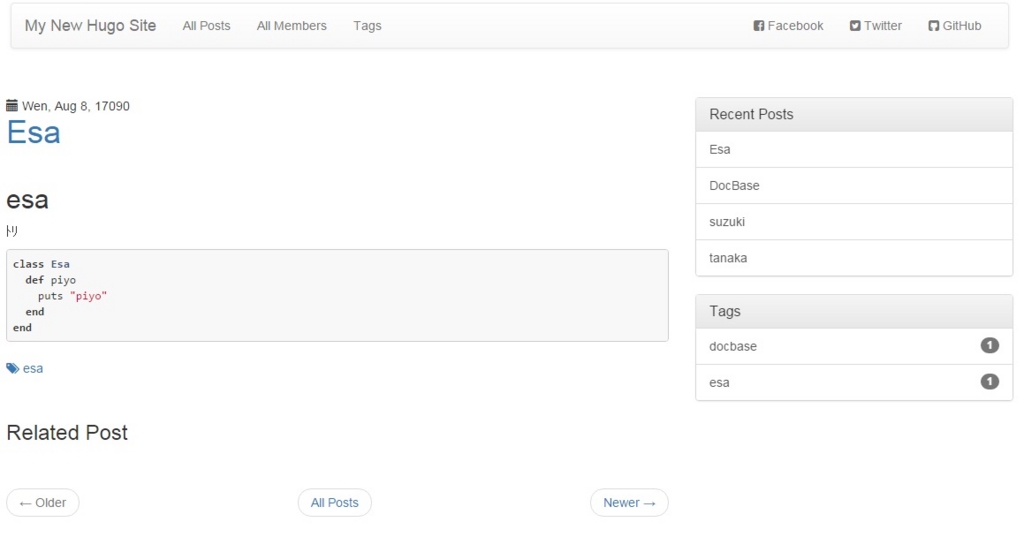Go to the Newer post
This screenshot has height=537, width=1024.
click(x=629, y=503)
